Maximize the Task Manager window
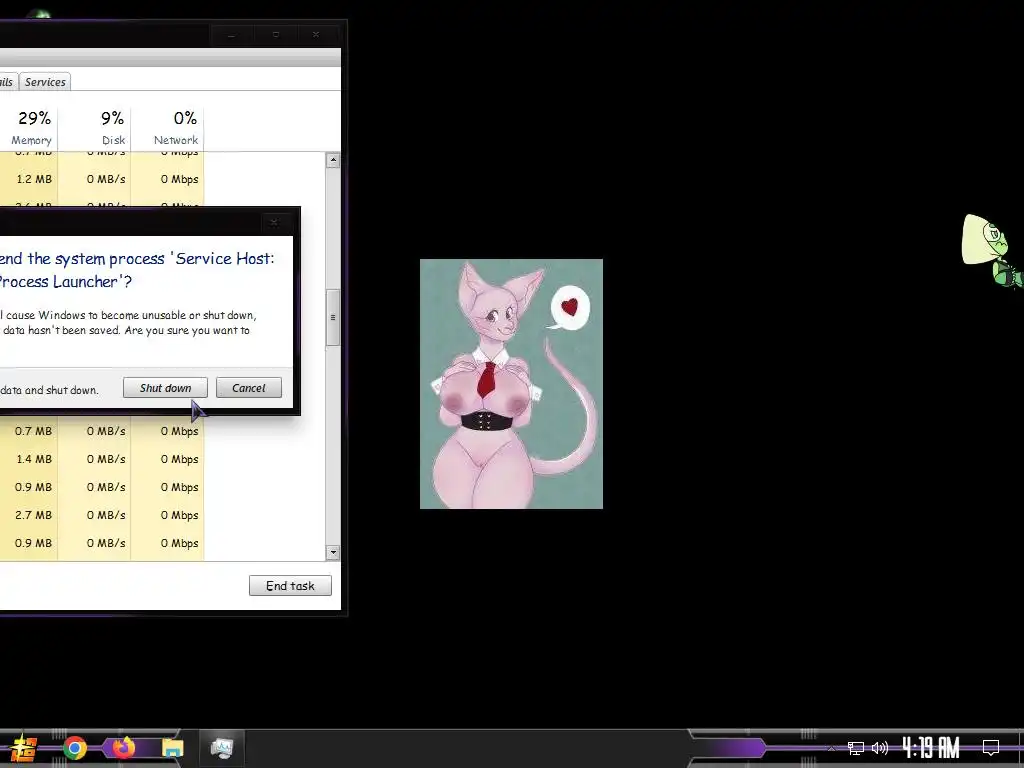This screenshot has width=1024, height=768. pos(276,35)
